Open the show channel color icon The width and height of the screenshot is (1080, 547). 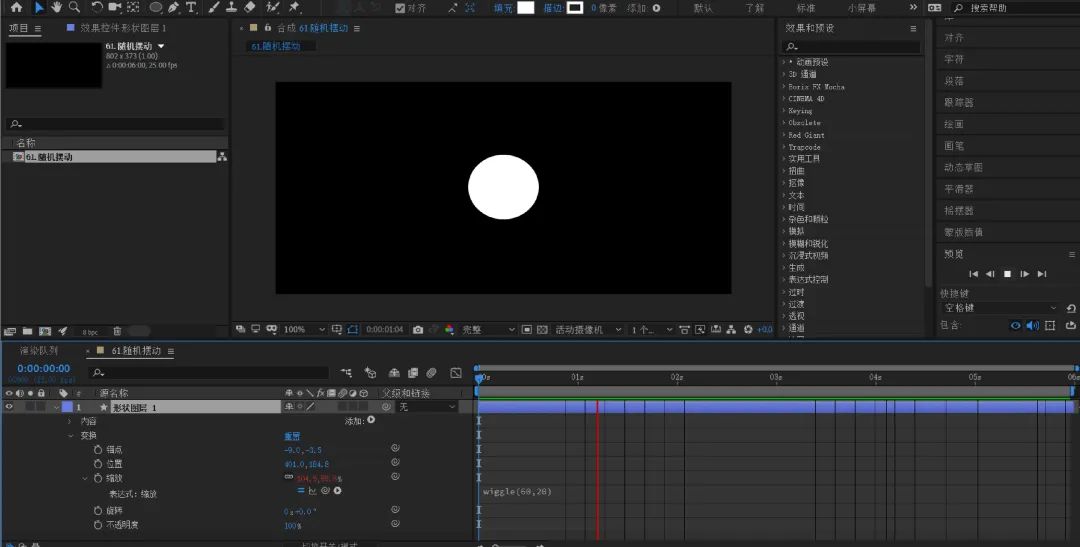(x=449, y=330)
